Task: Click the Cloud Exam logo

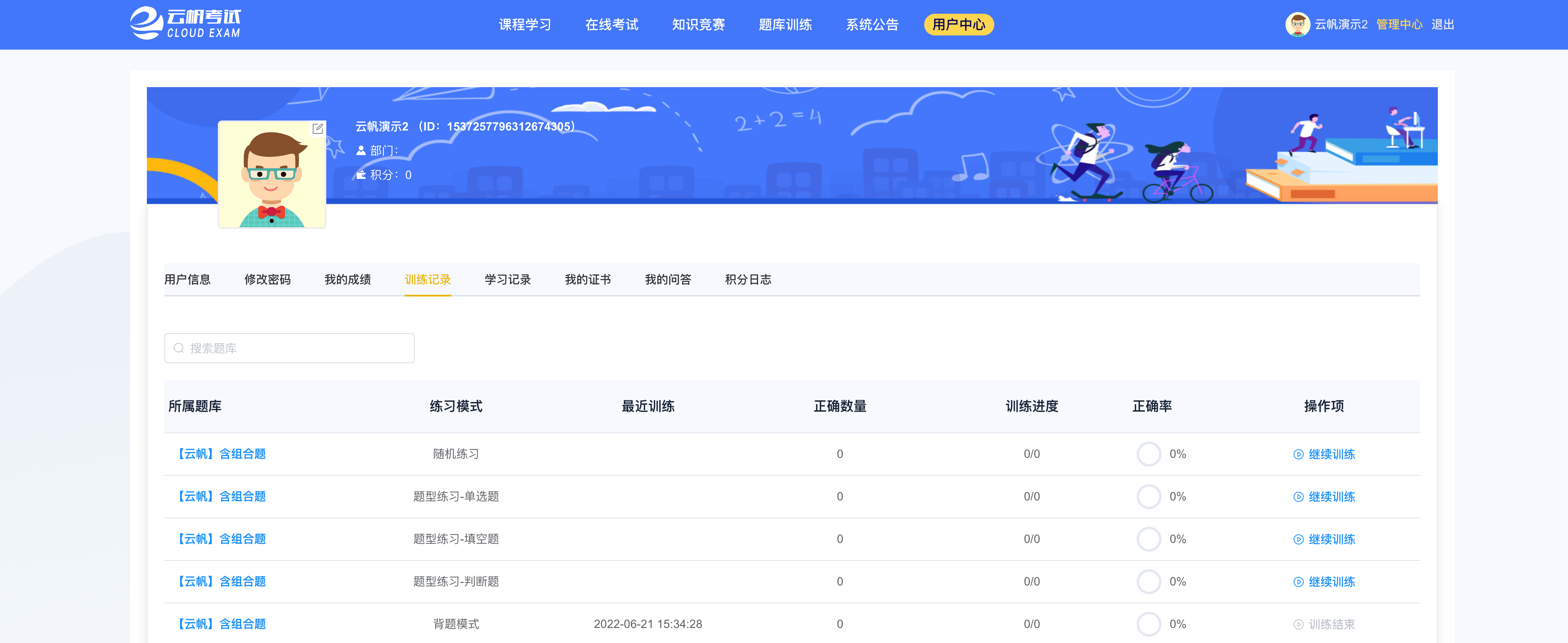Action: click(186, 24)
